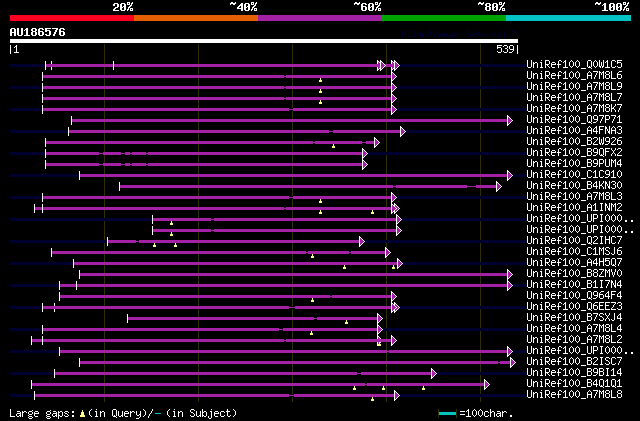
Task: Click the arrowhead ending the B4KN30 alignment
Action: pyautogui.click(x=499, y=186)
